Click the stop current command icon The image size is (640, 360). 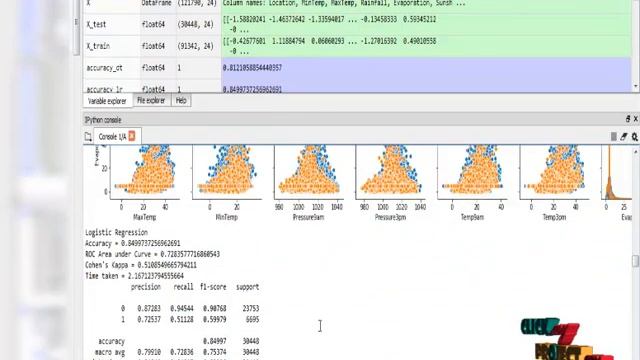point(613,137)
